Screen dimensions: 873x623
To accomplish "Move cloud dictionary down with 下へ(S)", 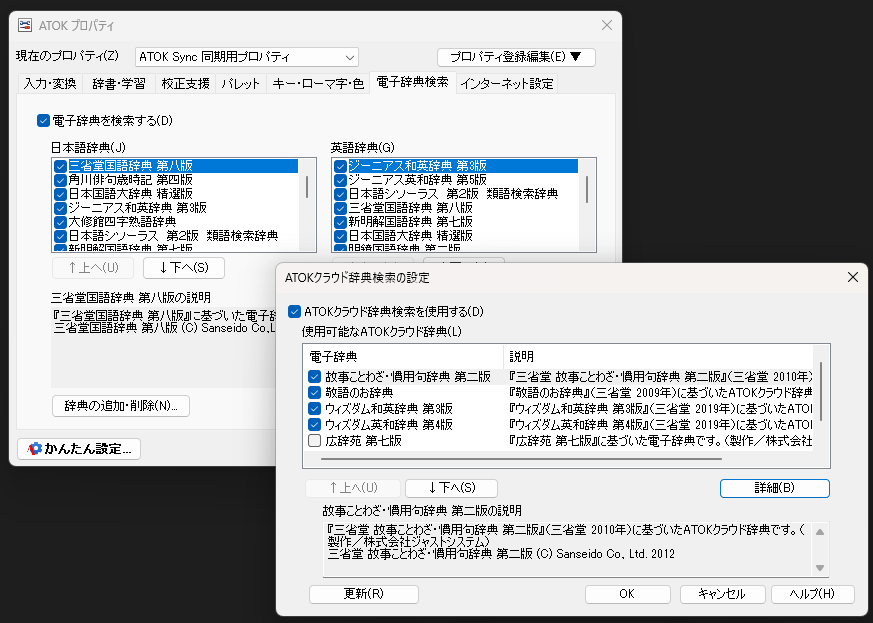I will pos(450,488).
